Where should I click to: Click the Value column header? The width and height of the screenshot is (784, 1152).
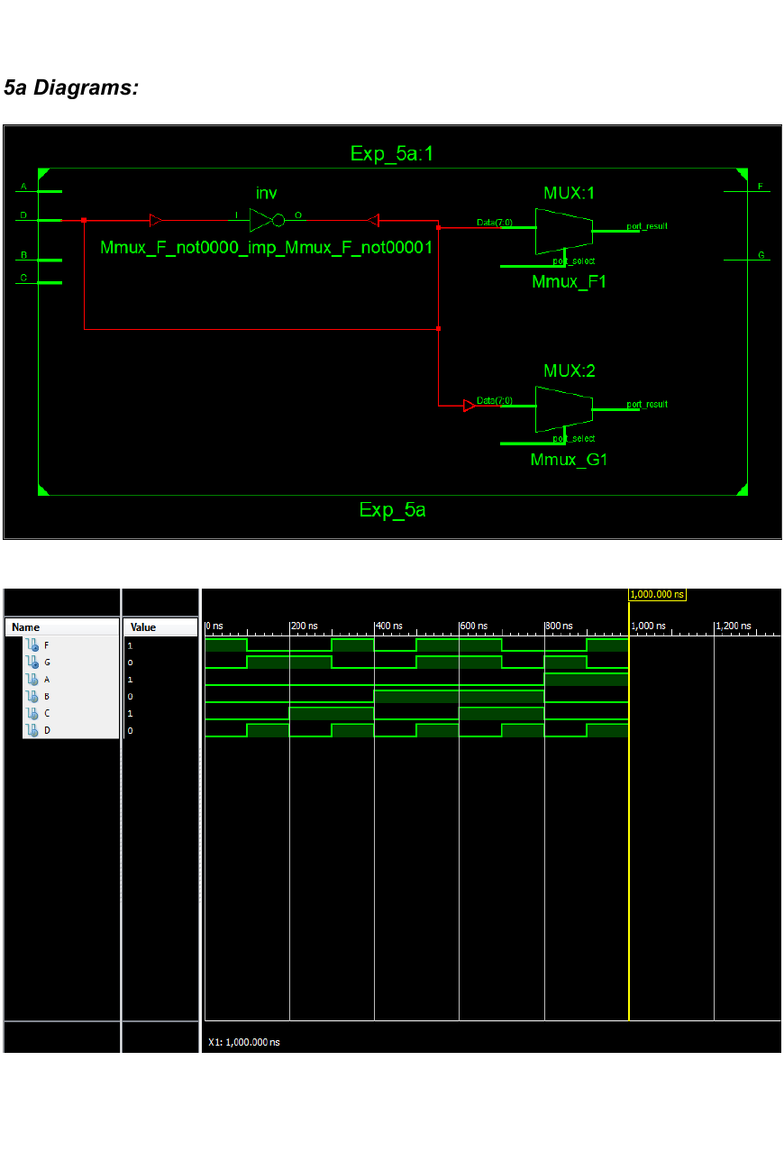coord(160,627)
